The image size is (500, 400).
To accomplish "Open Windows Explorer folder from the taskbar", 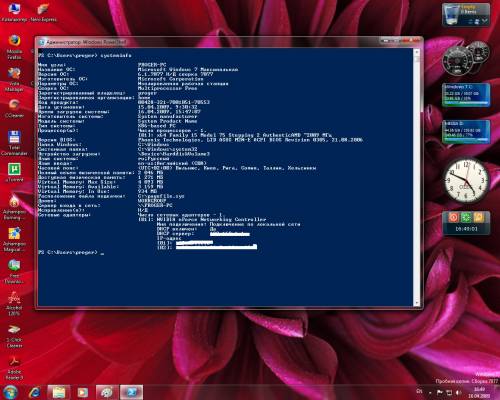I will 59,392.
